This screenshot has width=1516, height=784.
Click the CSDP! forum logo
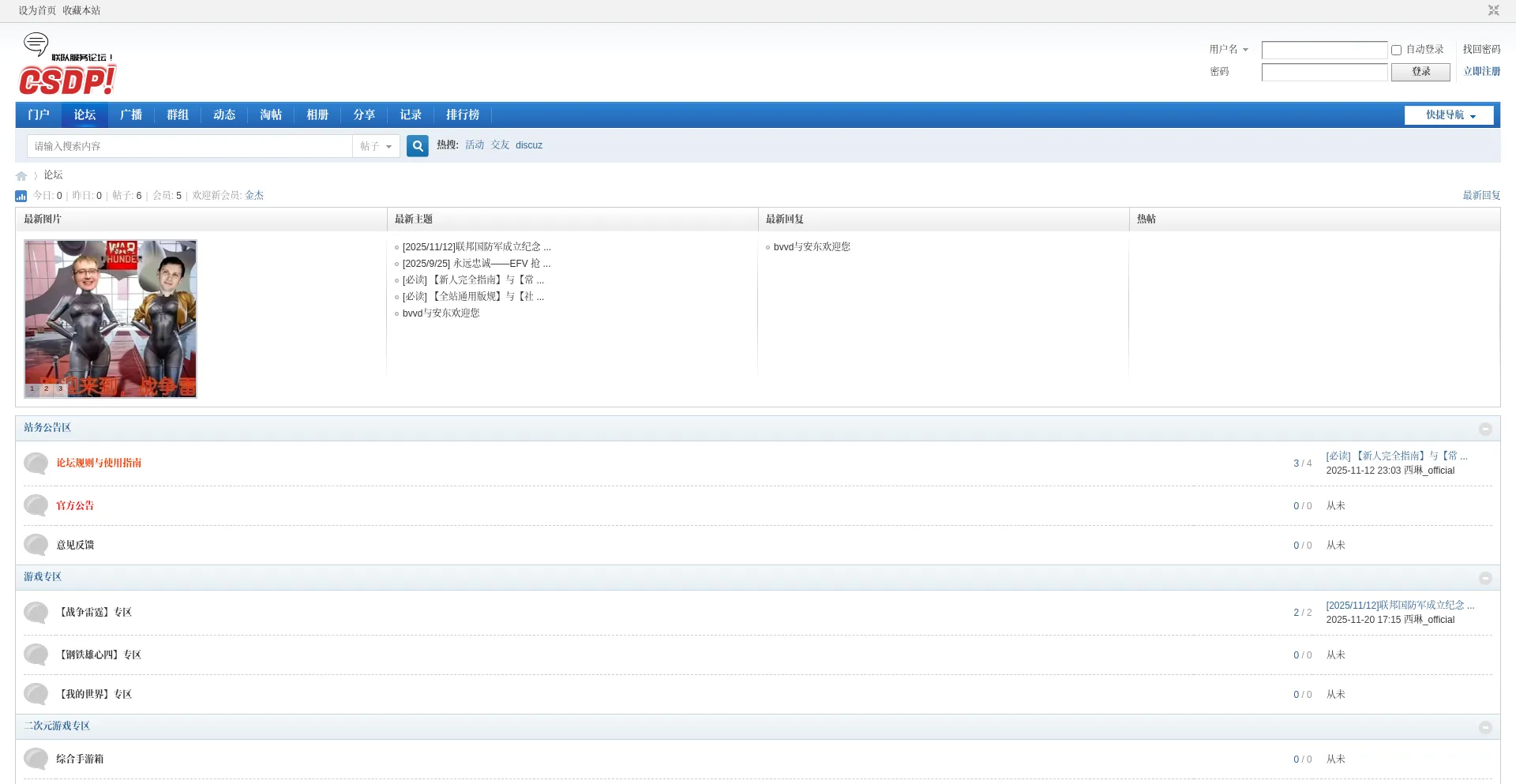tap(68, 64)
